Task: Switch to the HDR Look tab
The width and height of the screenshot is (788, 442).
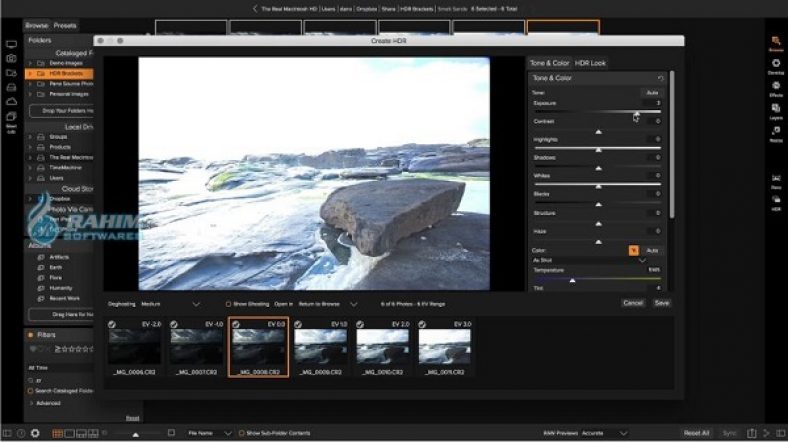Action: pos(590,63)
